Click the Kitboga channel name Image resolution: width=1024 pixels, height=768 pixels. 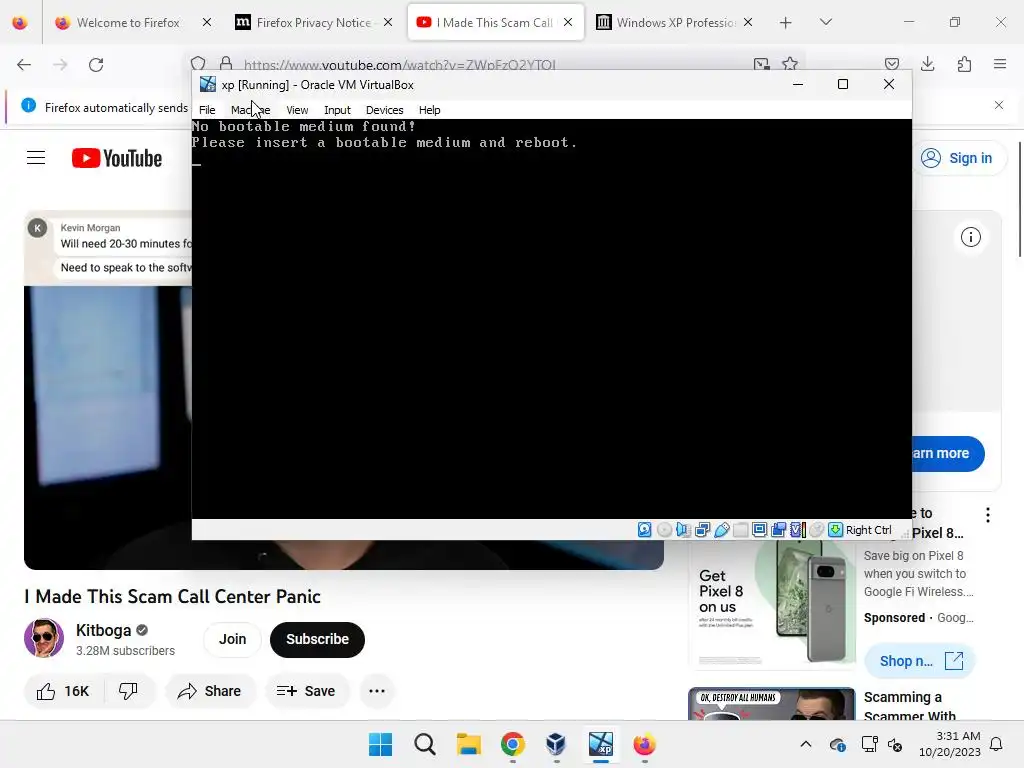point(104,630)
